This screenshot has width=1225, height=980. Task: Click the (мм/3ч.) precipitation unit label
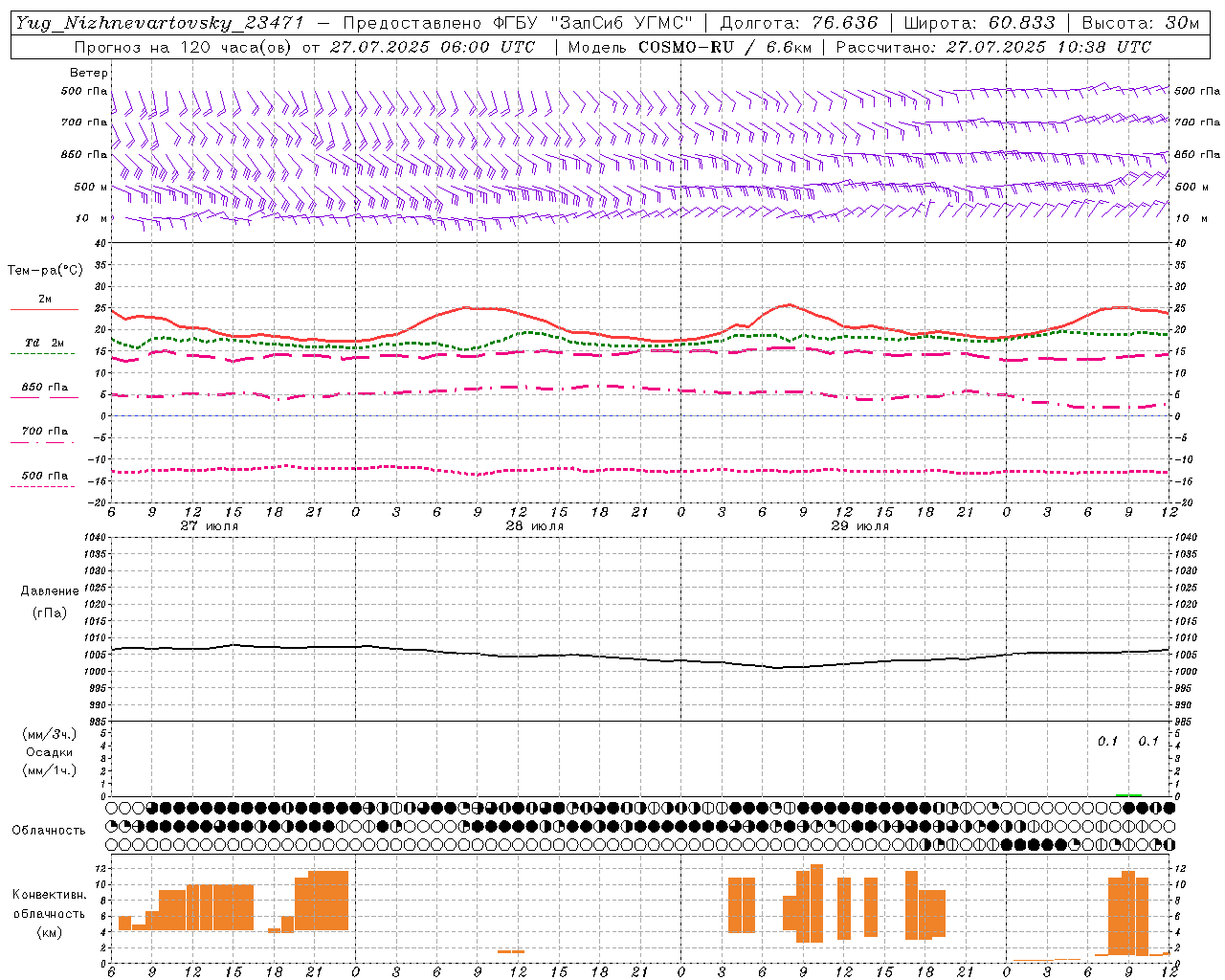click(x=50, y=734)
